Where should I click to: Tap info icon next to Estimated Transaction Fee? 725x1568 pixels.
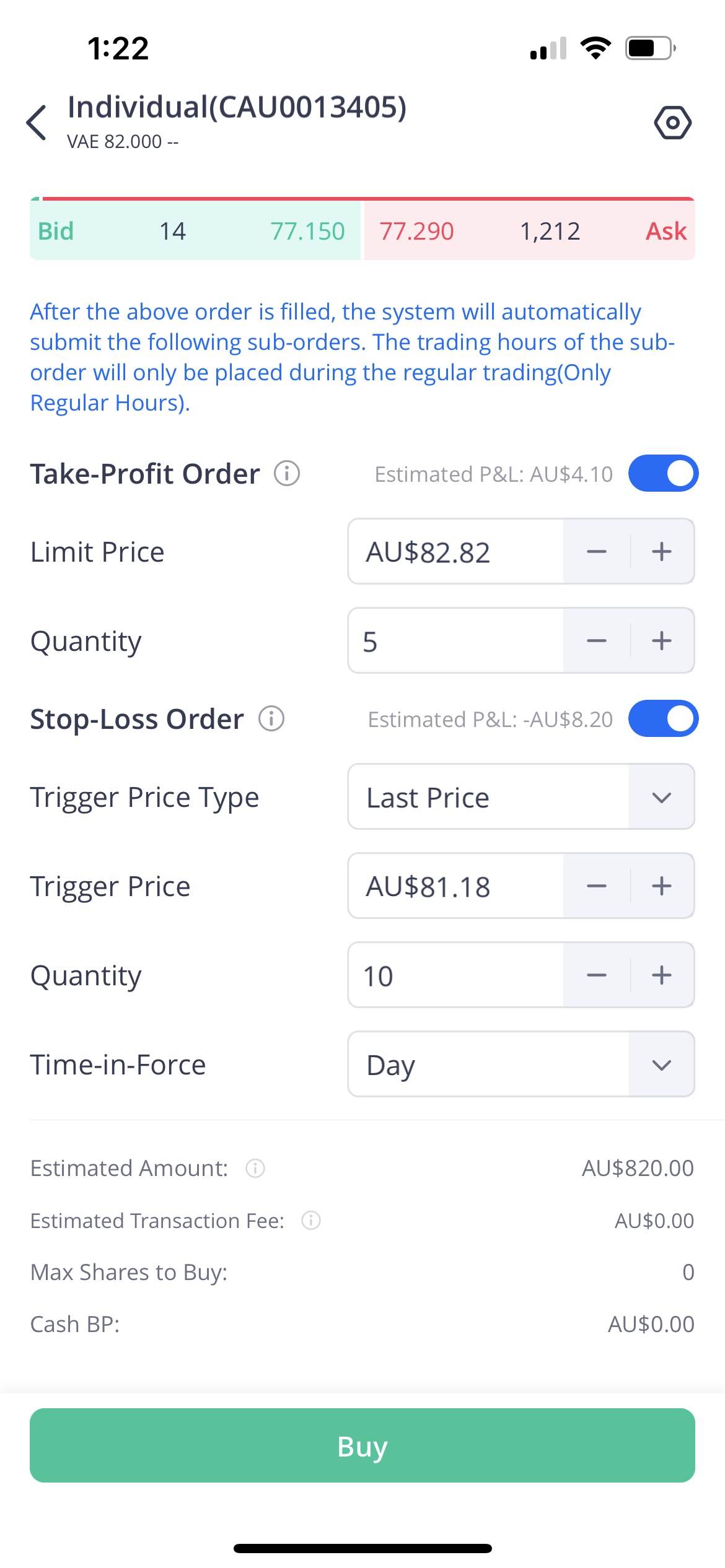[310, 1221]
